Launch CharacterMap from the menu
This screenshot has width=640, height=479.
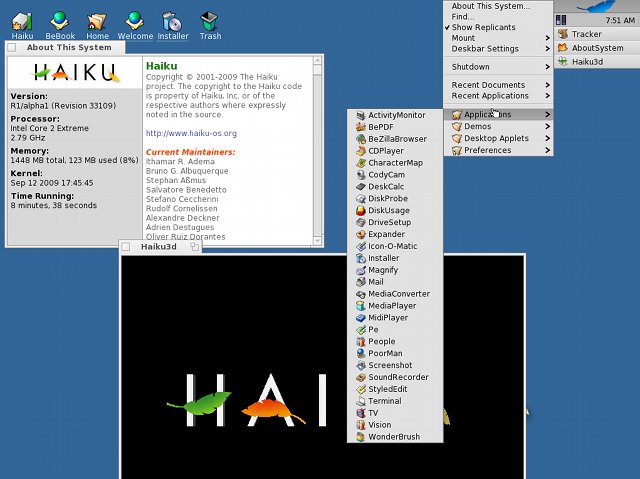tap(395, 162)
